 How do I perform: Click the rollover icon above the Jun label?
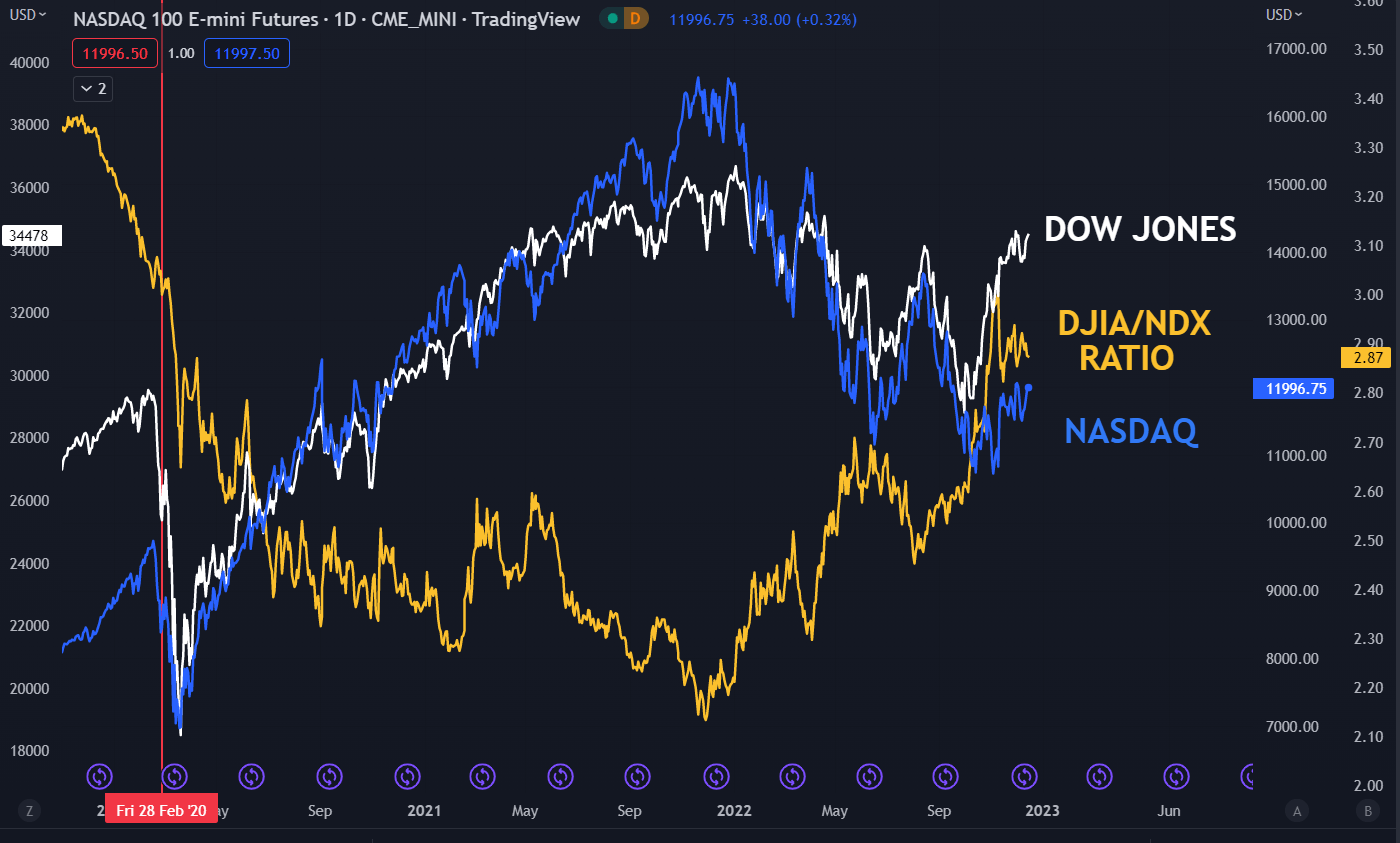(1176, 776)
